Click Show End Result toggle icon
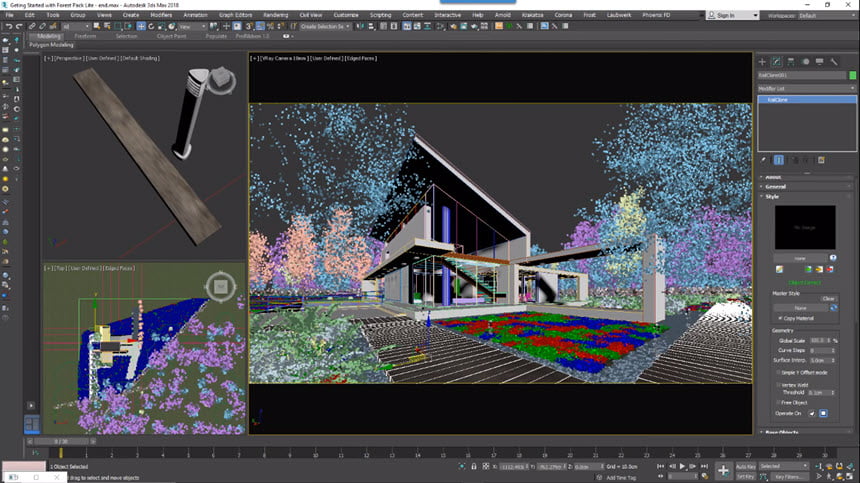This screenshot has width=860, height=483. coord(779,160)
